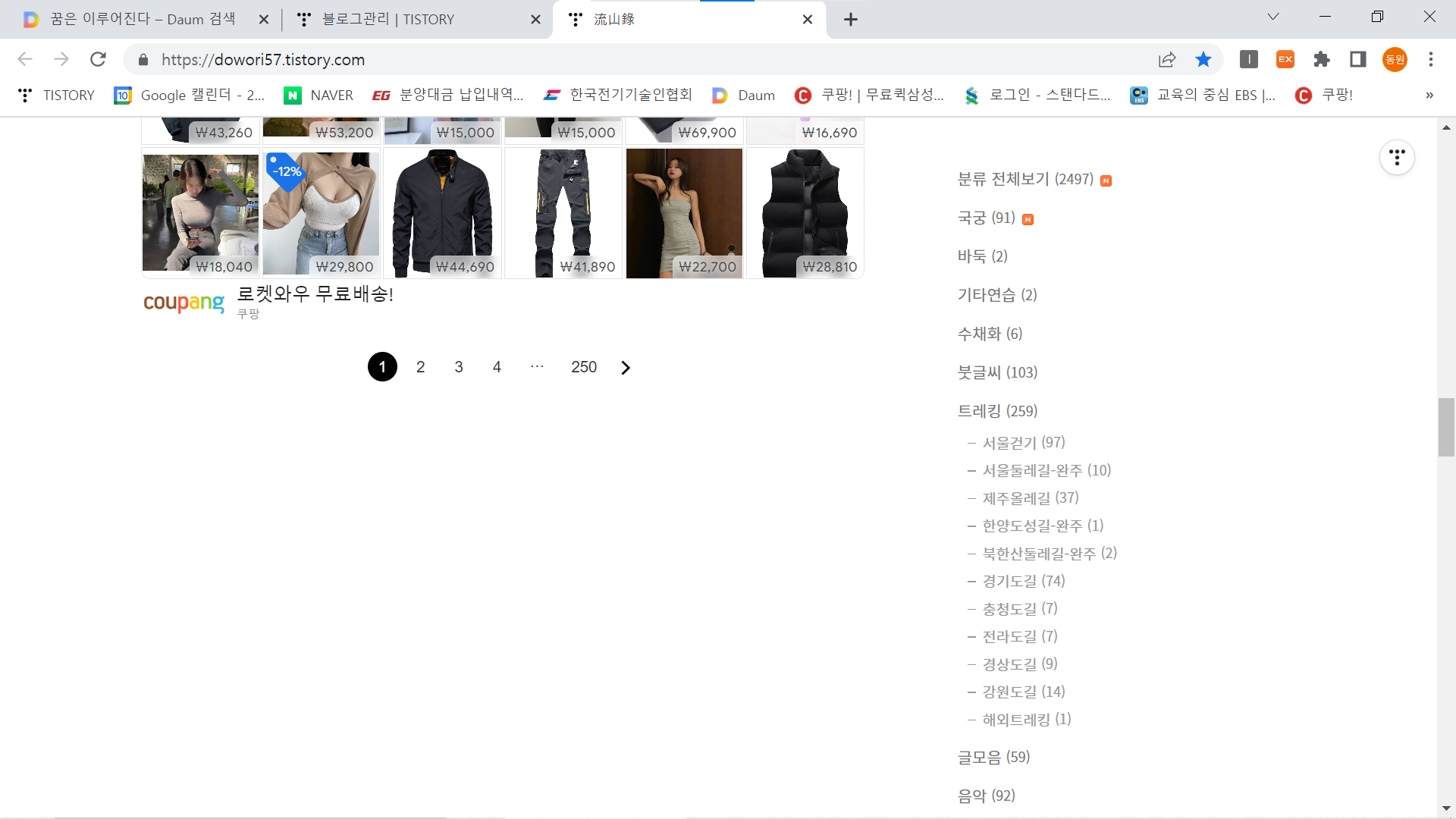Image resolution: width=1456 pixels, height=819 pixels.
Task: Click the orange EX extension icon
Action: click(x=1285, y=59)
